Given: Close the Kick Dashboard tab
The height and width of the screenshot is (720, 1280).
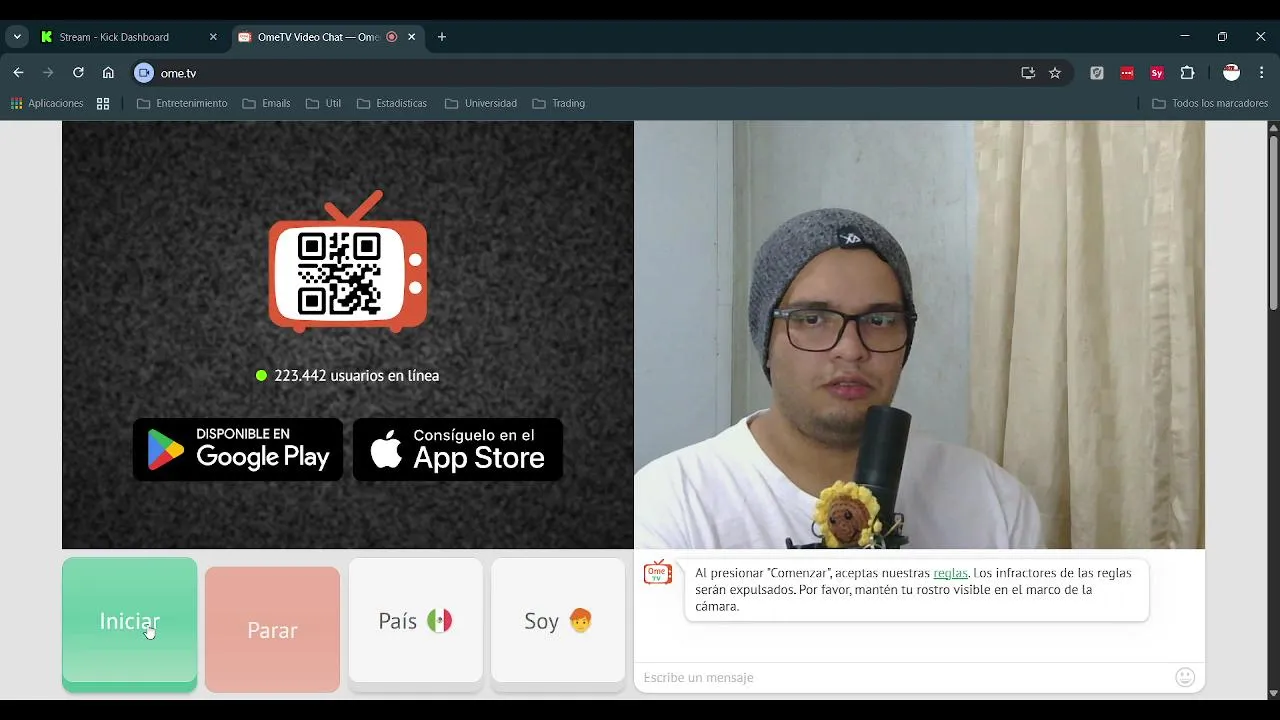Looking at the screenshot, I should [x=213, y=37].
